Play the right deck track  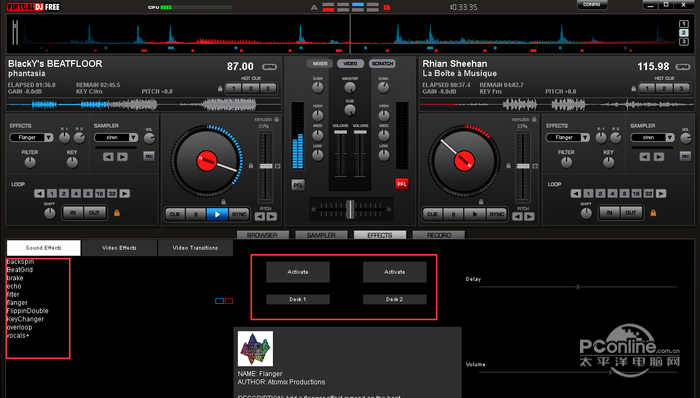point(475,214)
